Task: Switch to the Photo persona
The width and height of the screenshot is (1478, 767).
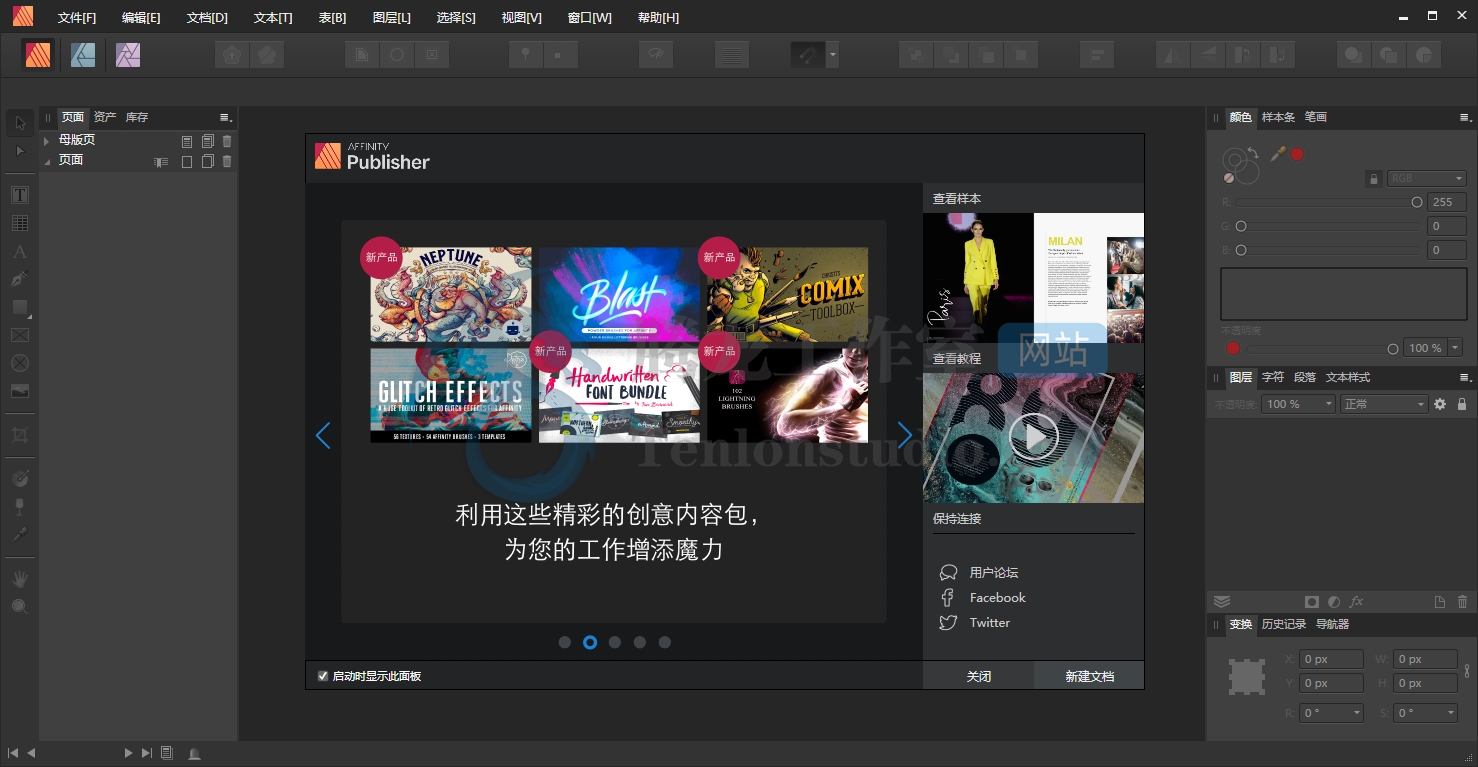Action: [128, 55]
